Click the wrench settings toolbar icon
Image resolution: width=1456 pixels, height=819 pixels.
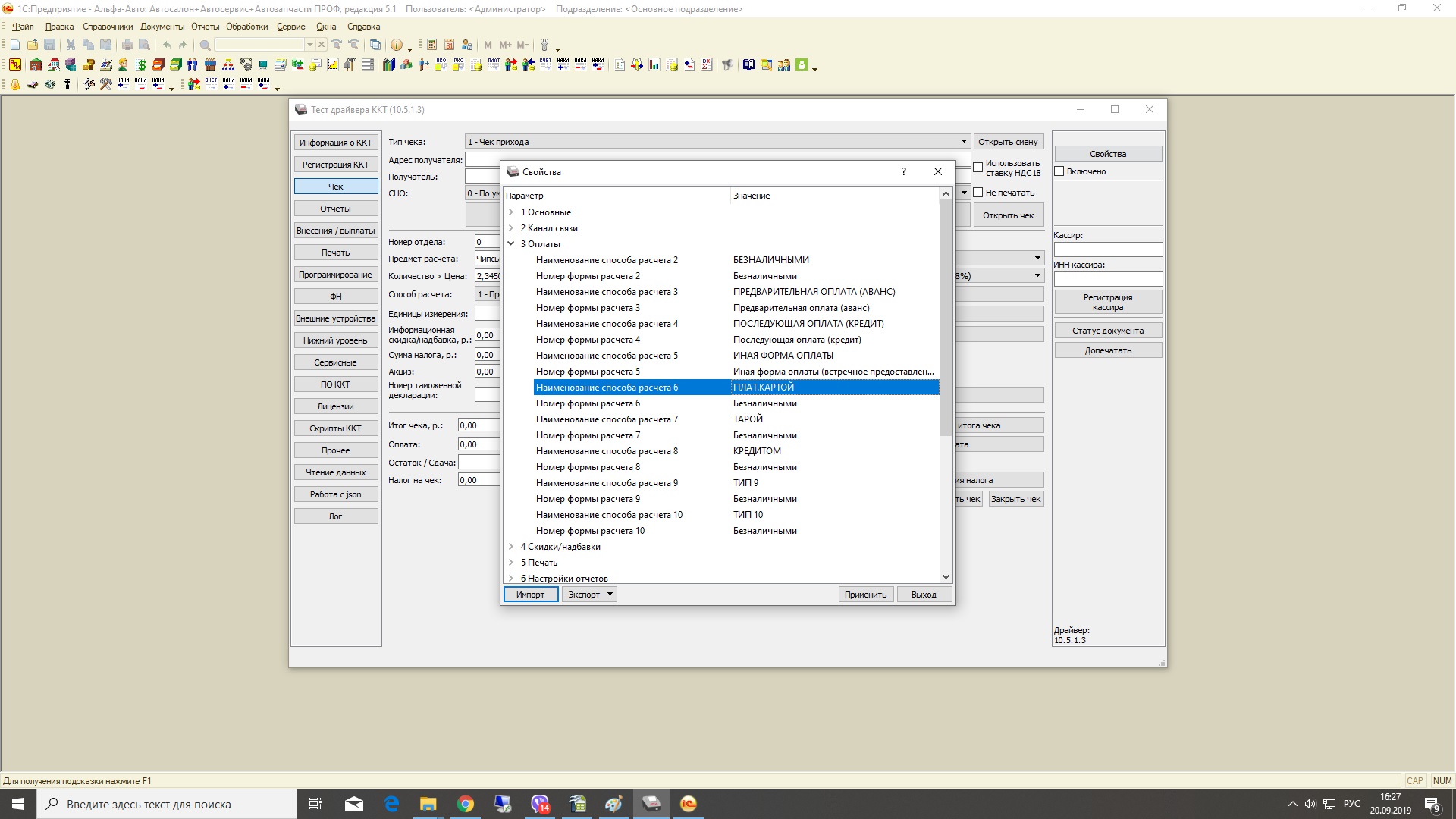pyautogui.click(x=544, y=45)
